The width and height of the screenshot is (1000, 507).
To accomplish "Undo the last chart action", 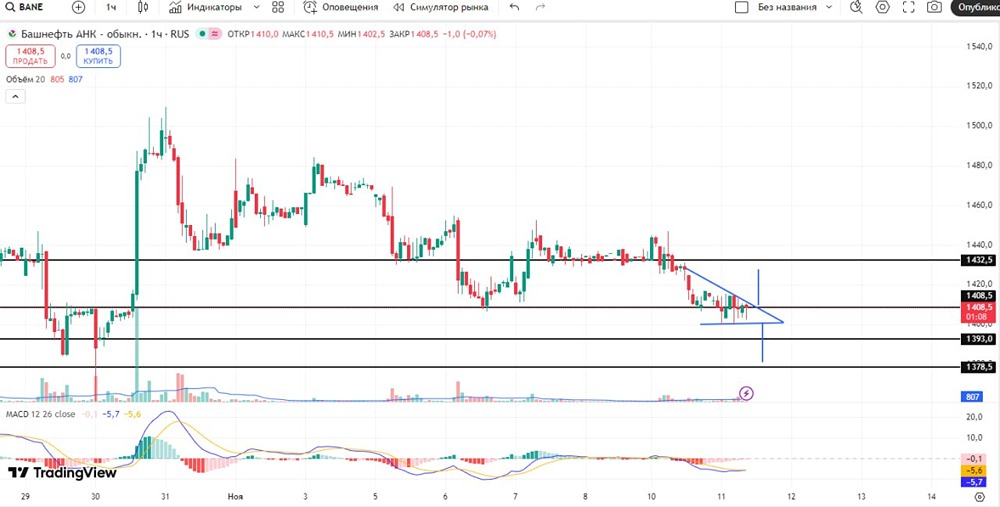I will tap(515, 8).
